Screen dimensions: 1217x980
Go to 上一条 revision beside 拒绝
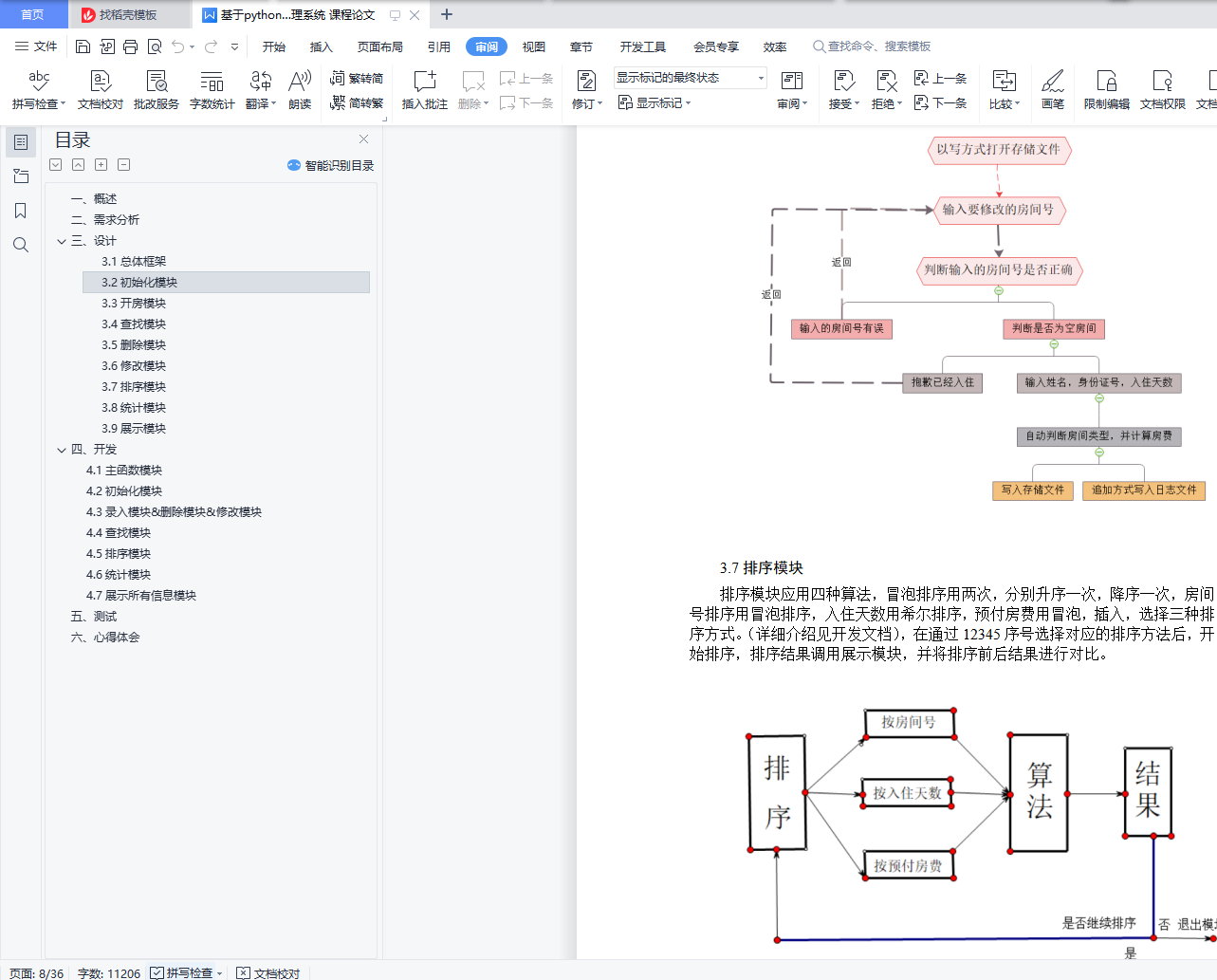(940, 78)
